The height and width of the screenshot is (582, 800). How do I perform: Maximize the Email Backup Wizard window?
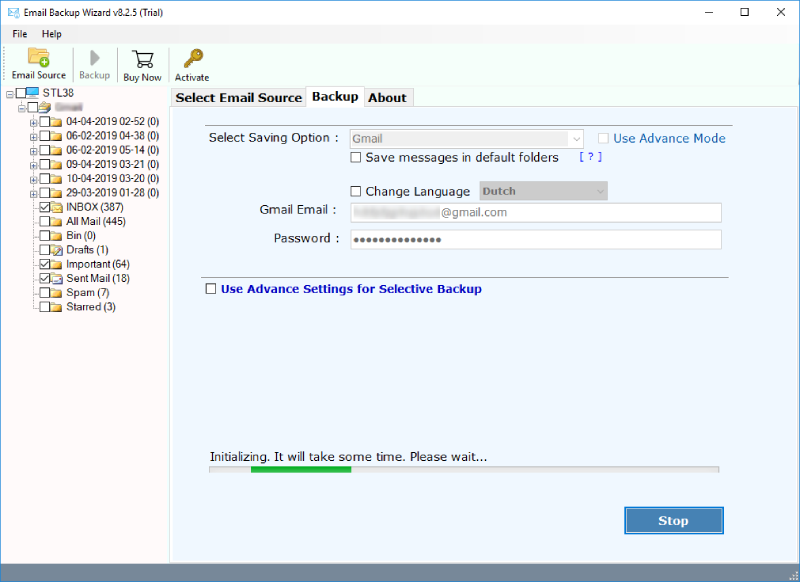(x=745, y=12)
